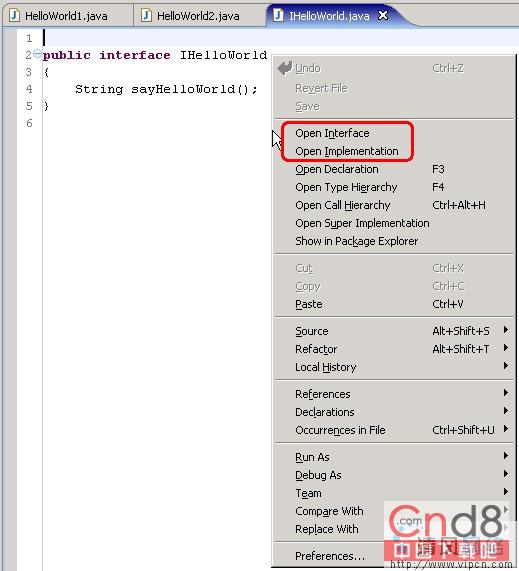Screen dimensions: 519x571
Task: Expand the References submenu arrow
Action: tap(506, 393)
